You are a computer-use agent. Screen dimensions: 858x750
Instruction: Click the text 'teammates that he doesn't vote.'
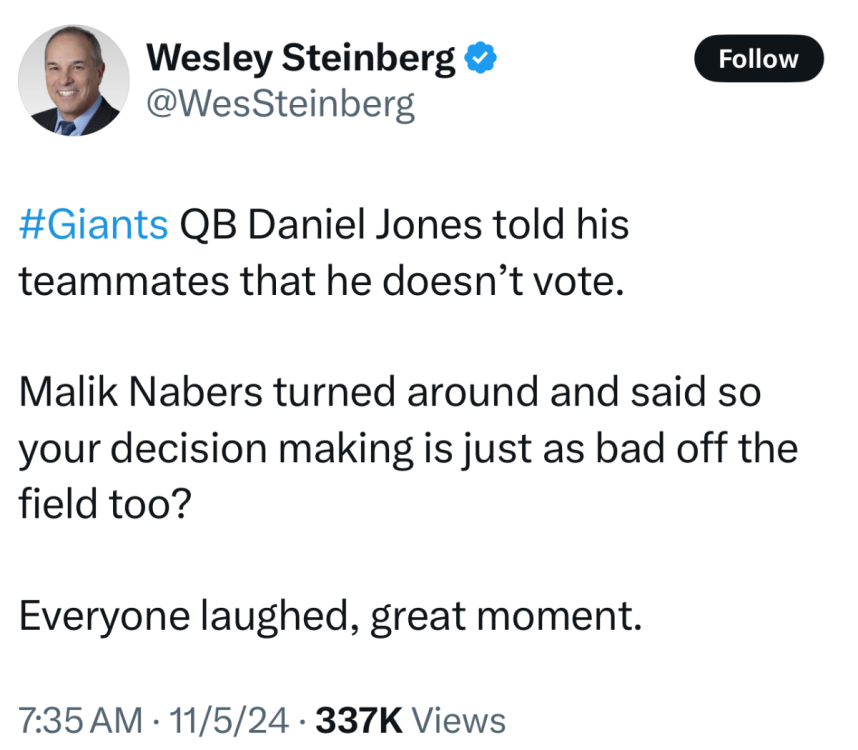click(322, 281)
